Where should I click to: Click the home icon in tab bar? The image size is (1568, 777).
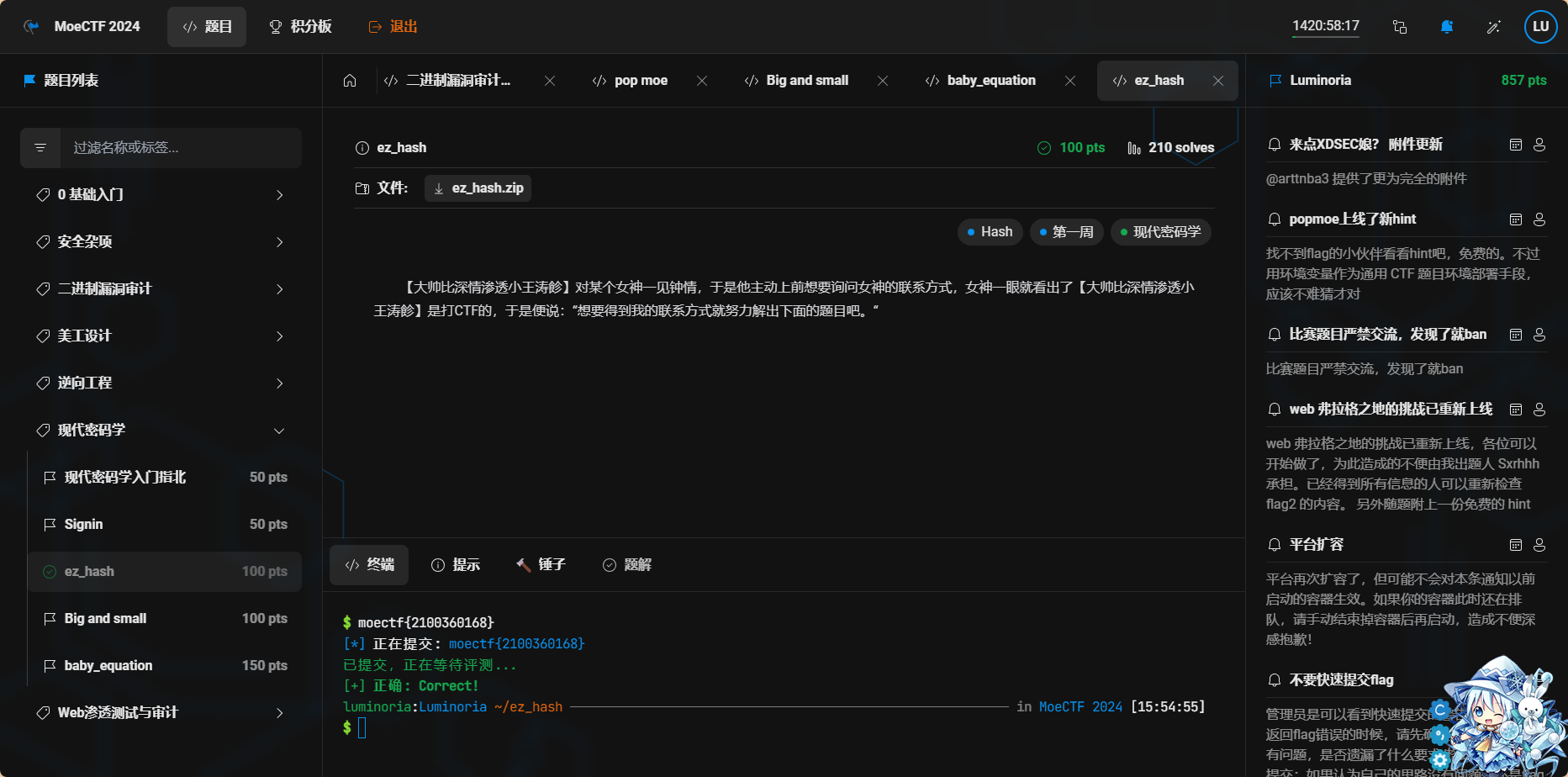[x=350, y=81]
